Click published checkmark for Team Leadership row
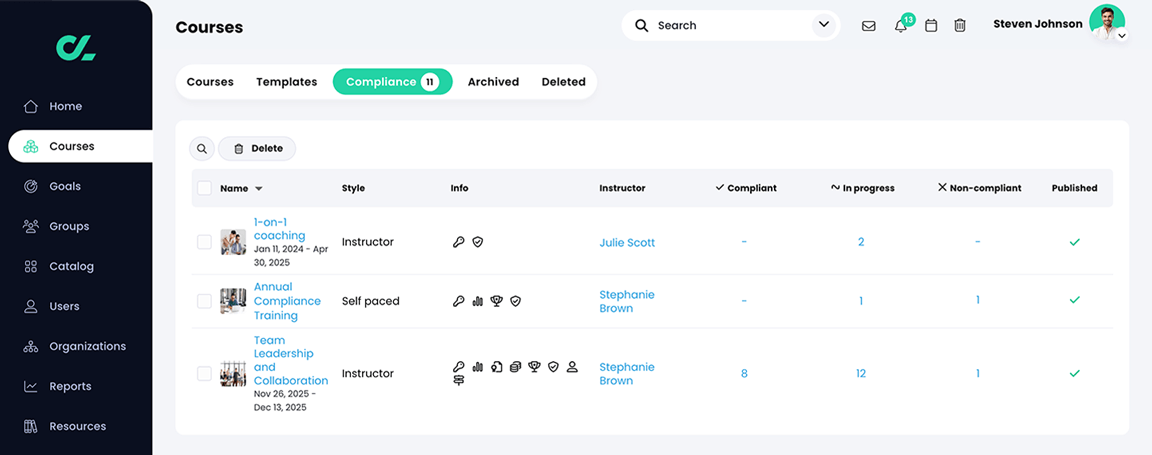Viewport: 1152px width, 455px height. (1075, 373)
